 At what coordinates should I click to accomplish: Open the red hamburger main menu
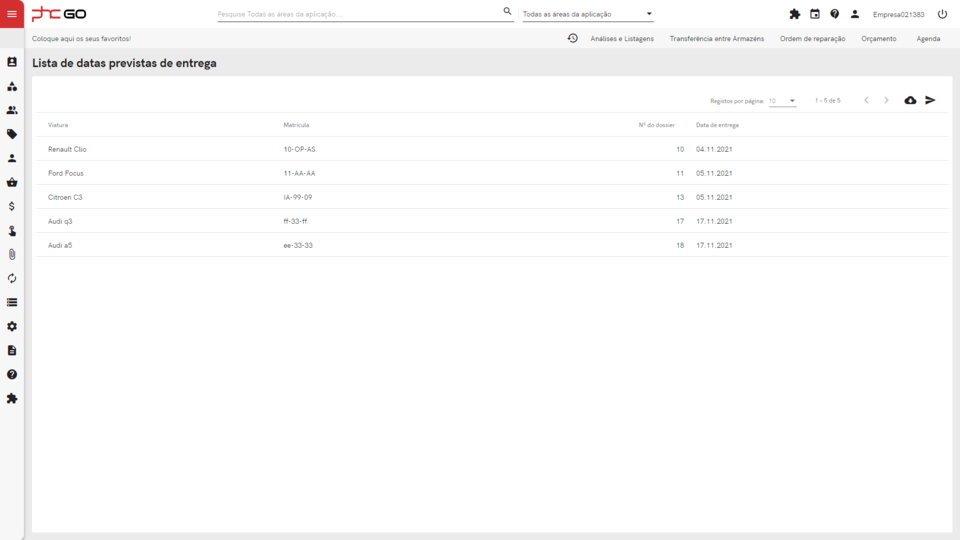[12, 14]
